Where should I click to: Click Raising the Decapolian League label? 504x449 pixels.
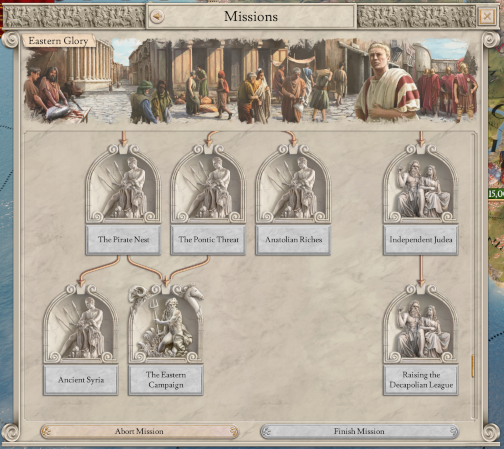click(x=421, y=380)
